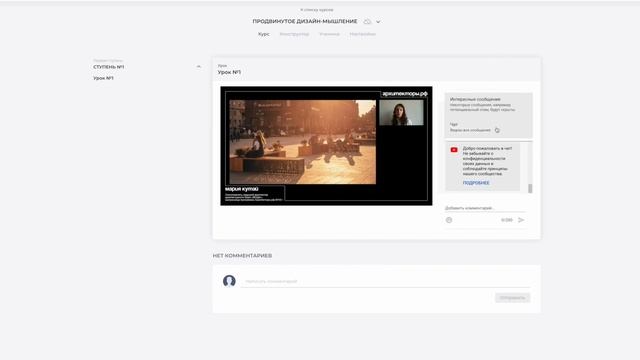Select the 'Курс' tab

[x=264, y=34]
